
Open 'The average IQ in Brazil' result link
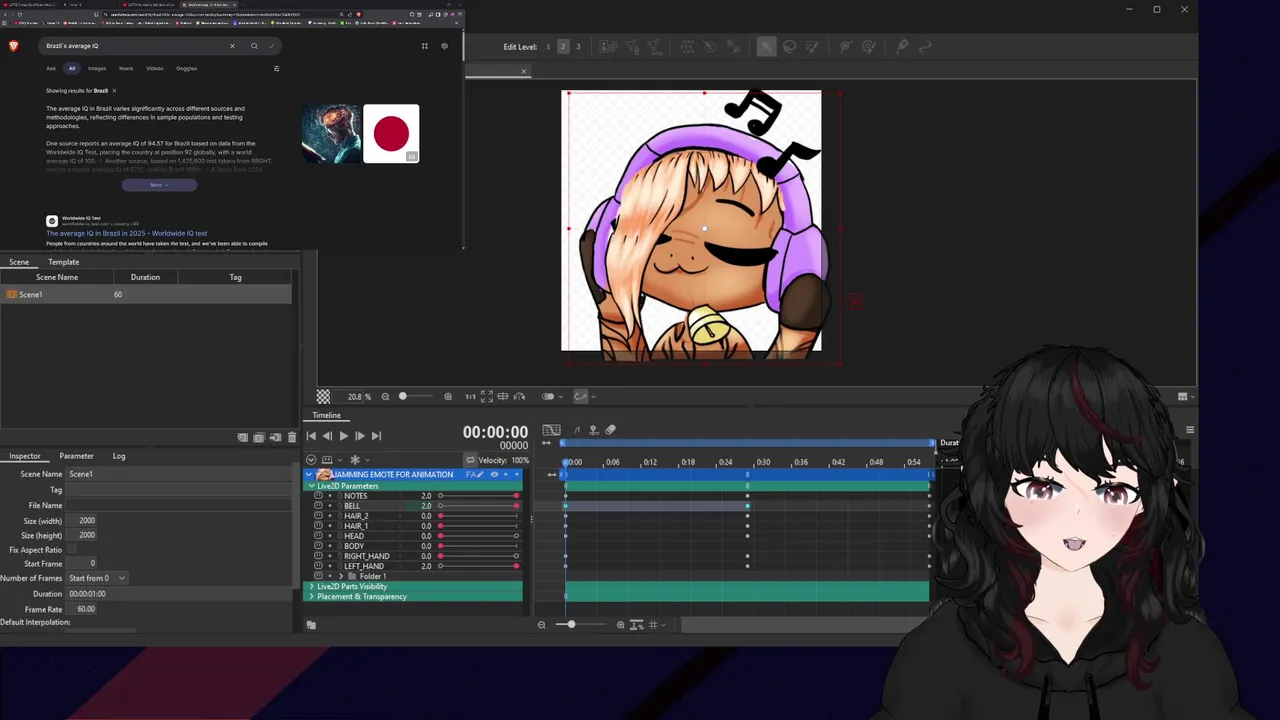[127, 233]
